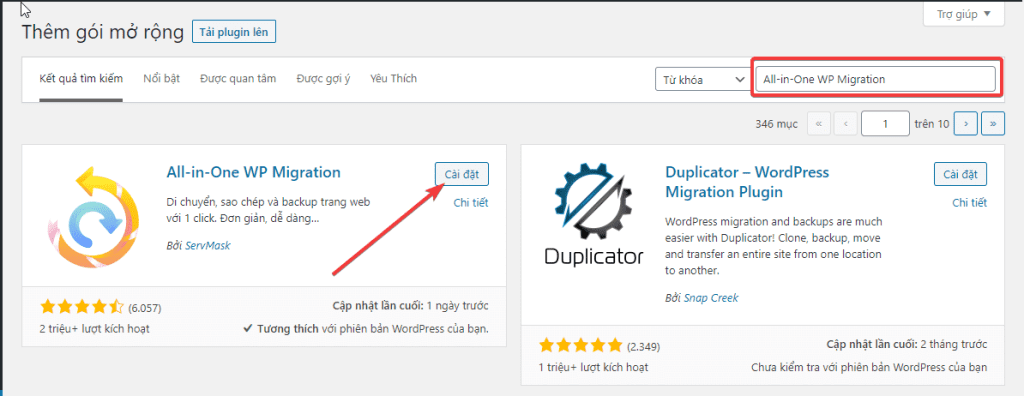Viewport: 1024px width, 396px height.
Task: Click the All-in-One WP Migration star rating
Action: (82, 307)
